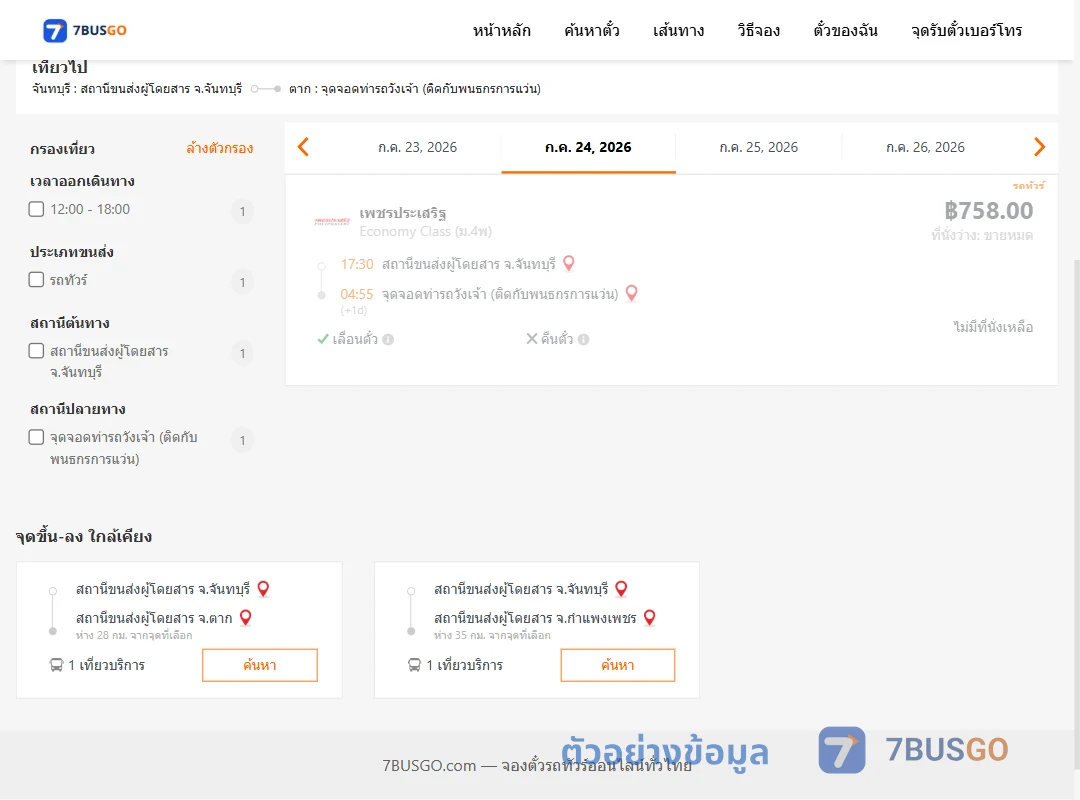
Task: Click the เพชรประเสริฐ operator logo
Action: 332,221
